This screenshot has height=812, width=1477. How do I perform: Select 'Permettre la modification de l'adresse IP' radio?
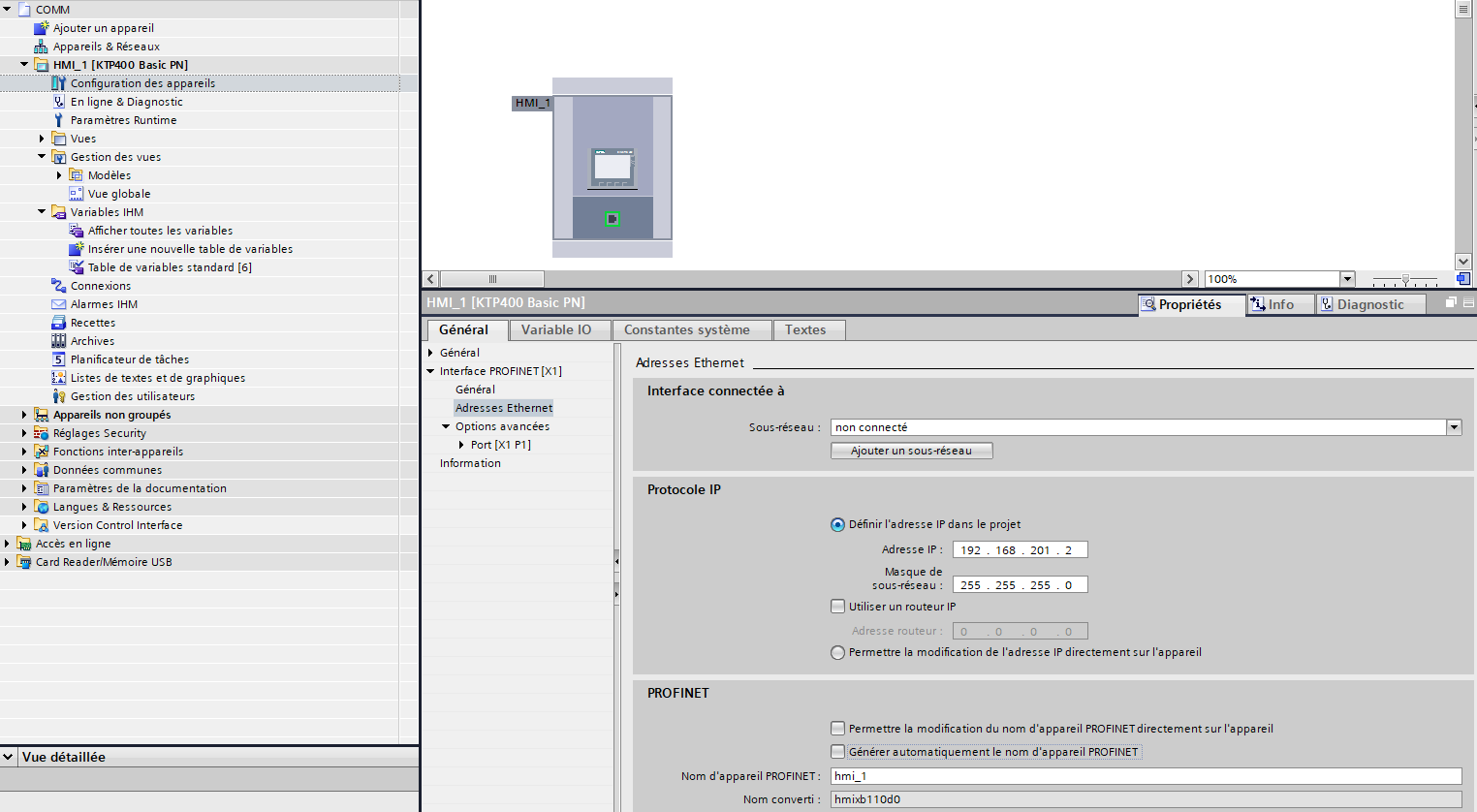tap(838, 653)
